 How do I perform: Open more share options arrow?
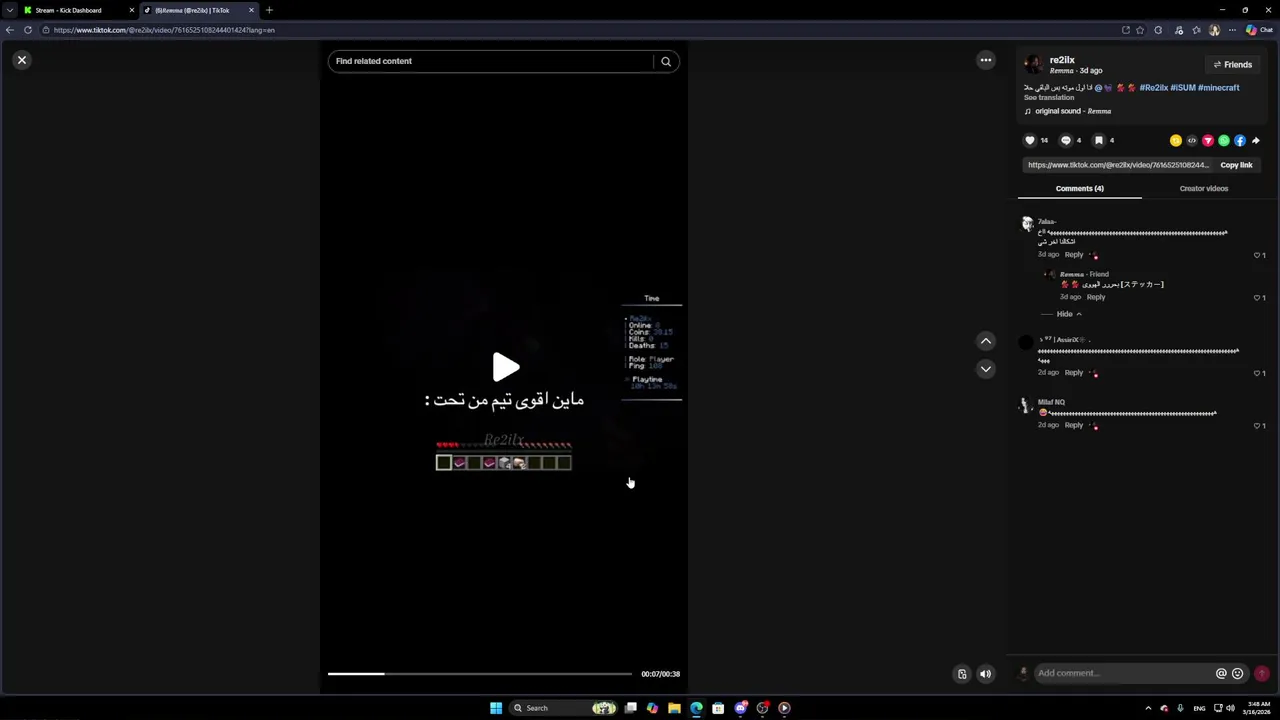[1256, 140]
